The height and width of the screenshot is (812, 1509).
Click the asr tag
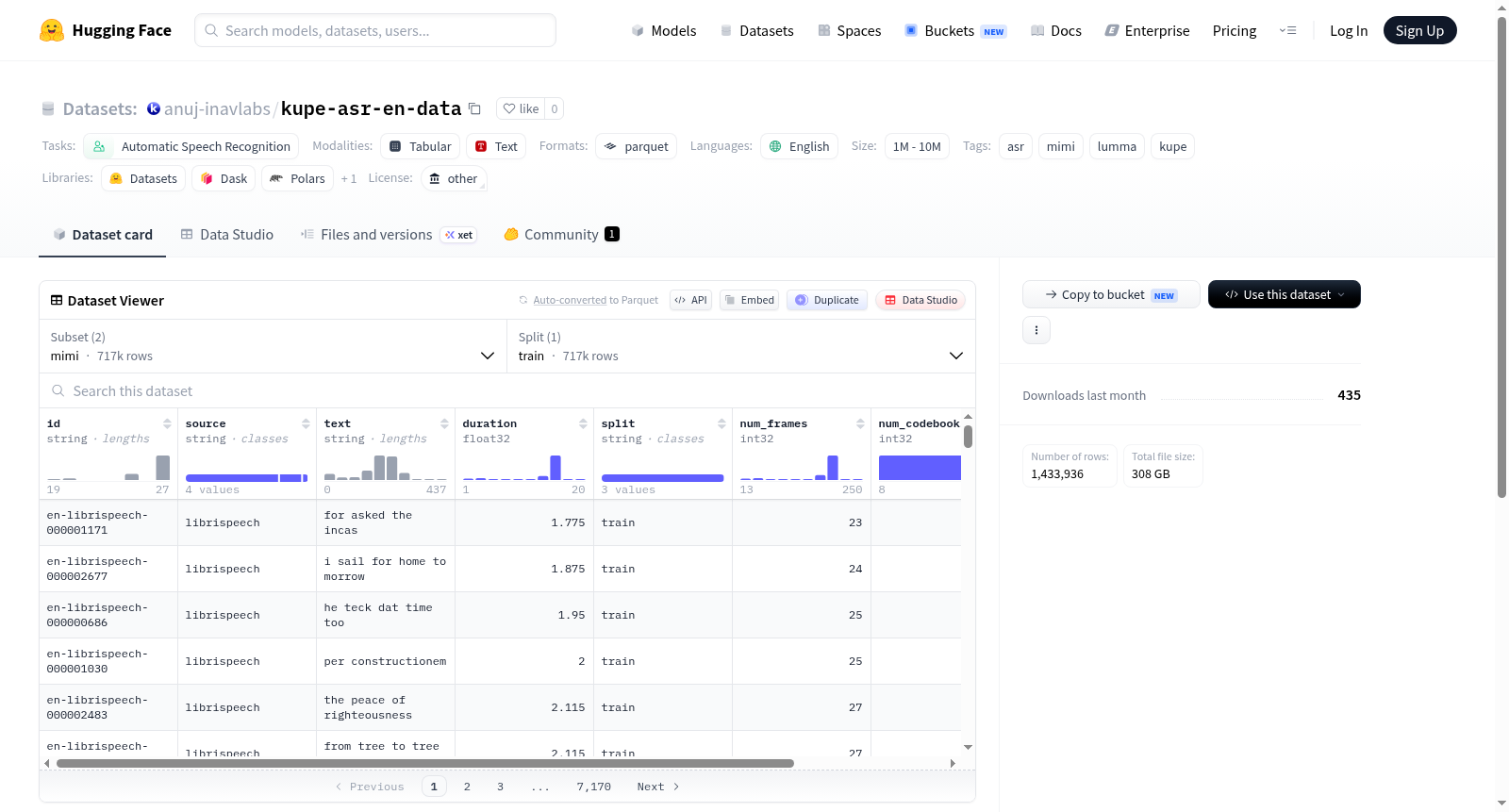(1016, 146)
